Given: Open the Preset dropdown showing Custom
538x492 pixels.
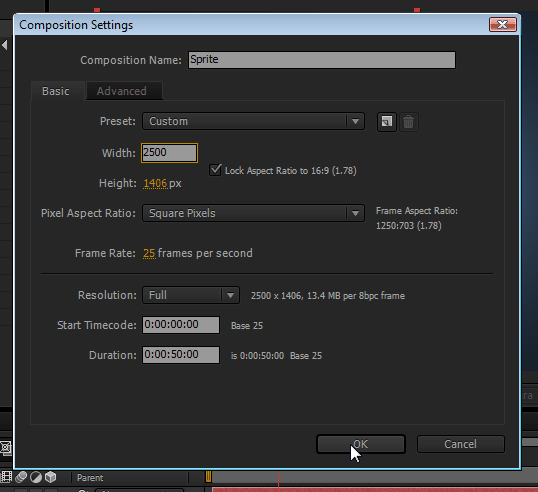Looking at the screenshot, I should pos(253,121).
